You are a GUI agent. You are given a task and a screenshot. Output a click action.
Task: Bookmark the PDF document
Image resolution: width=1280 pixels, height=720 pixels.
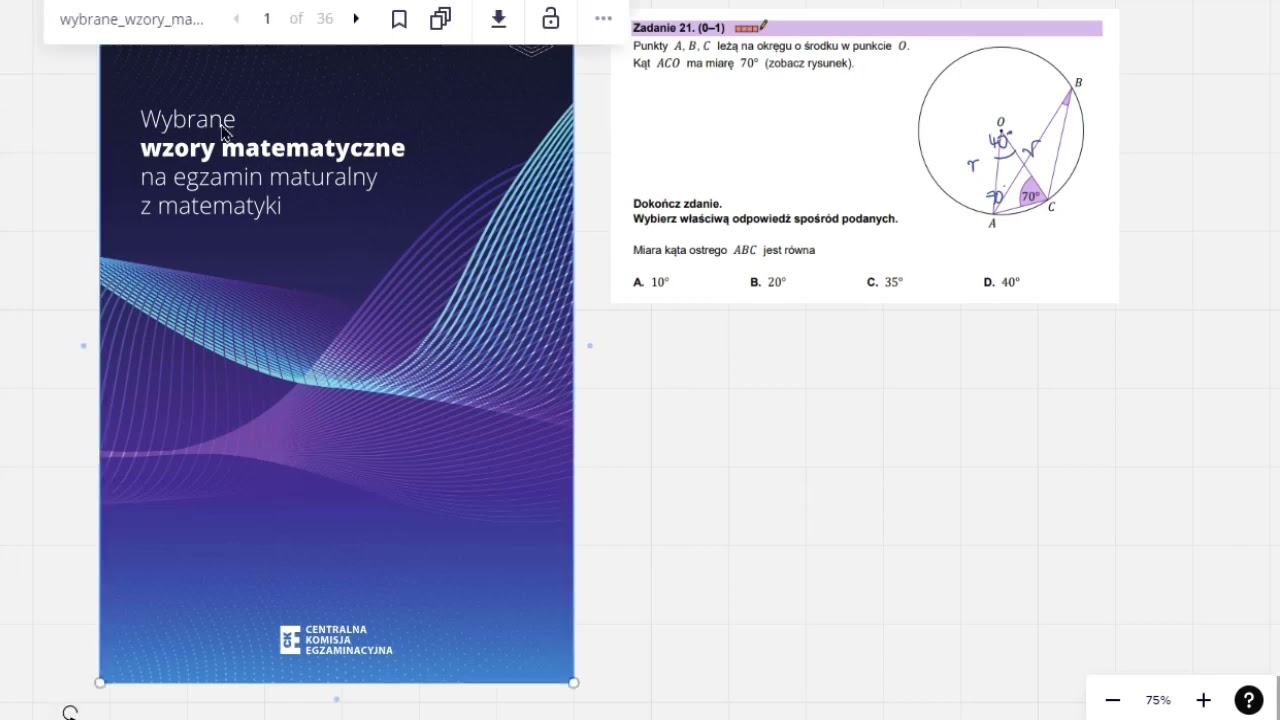[399, 19]
